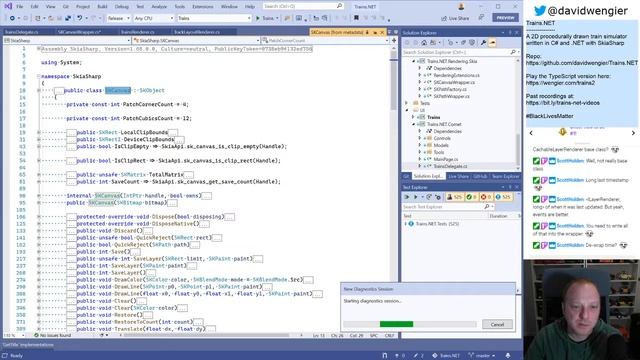Click Collapse All icon in Solution Explorer toolbar
The width and height of the screenshot is (640, 360).
click(463, 42)
